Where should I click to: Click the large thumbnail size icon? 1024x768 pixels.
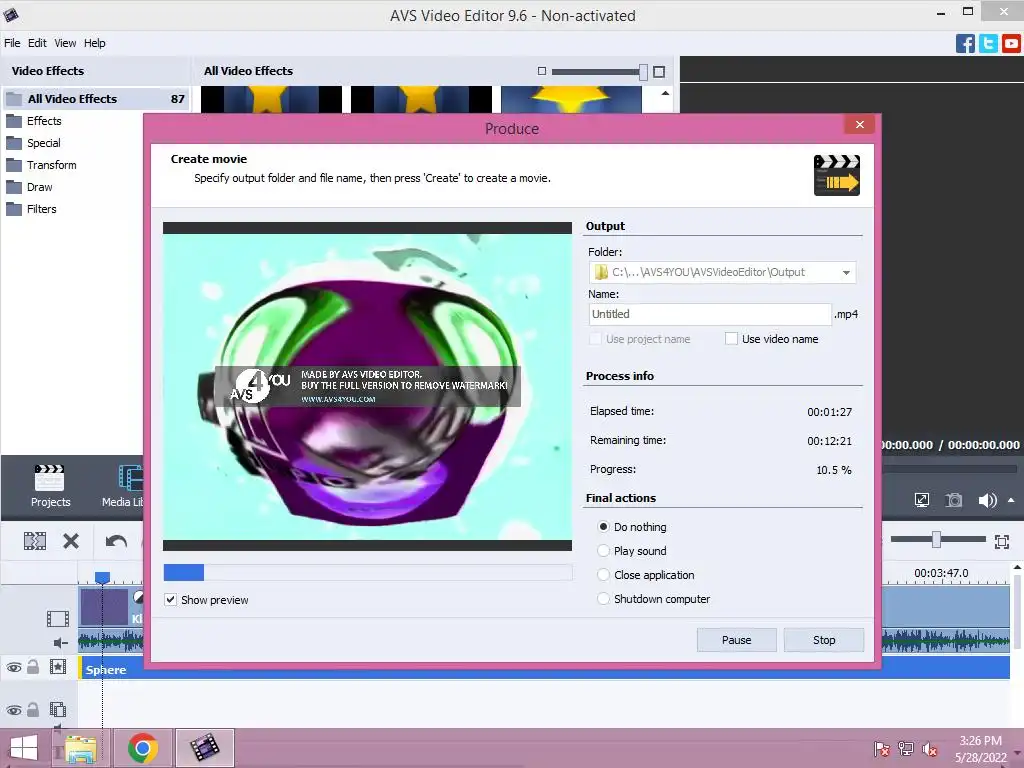point(659,72)
